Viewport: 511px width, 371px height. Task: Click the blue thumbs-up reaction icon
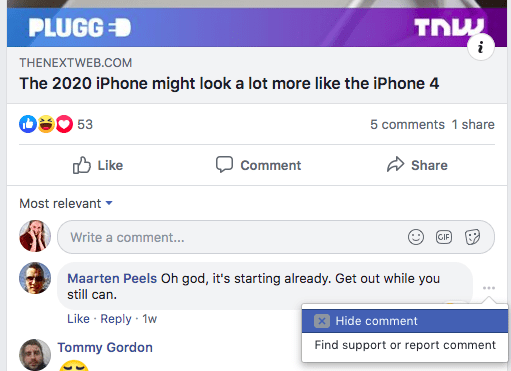click(28, 124)
